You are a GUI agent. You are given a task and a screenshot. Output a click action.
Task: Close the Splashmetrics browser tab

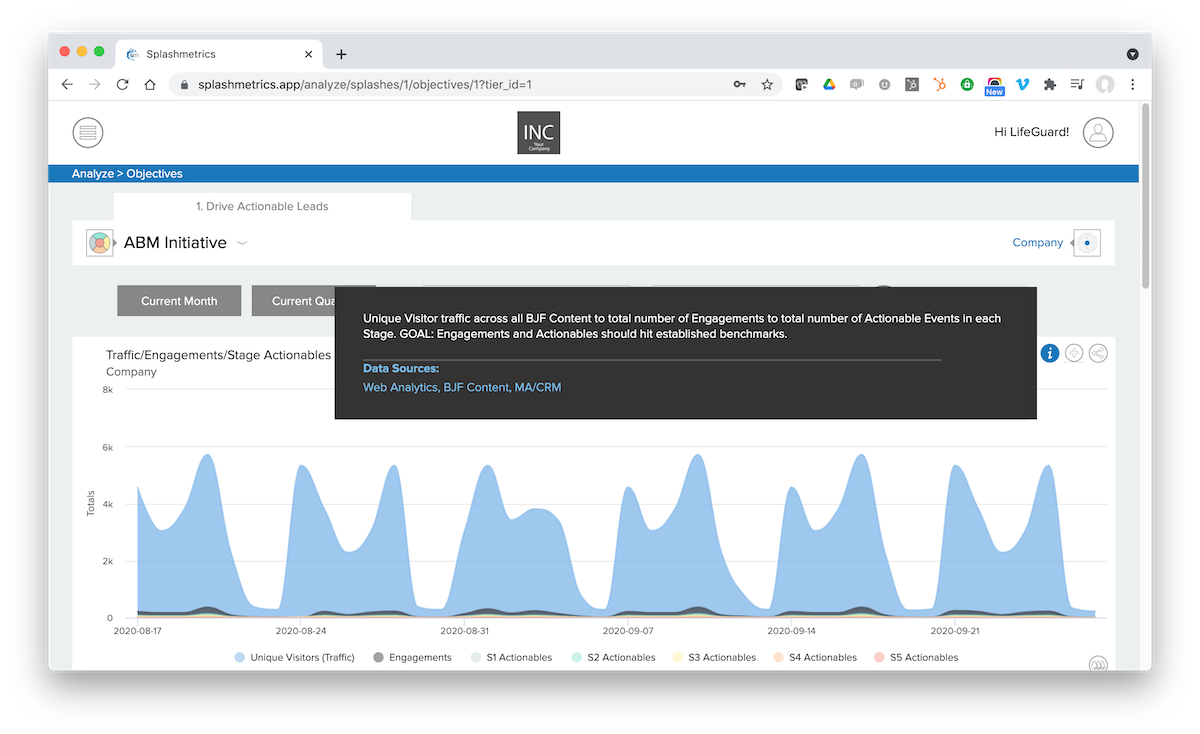tap(309, 54)
